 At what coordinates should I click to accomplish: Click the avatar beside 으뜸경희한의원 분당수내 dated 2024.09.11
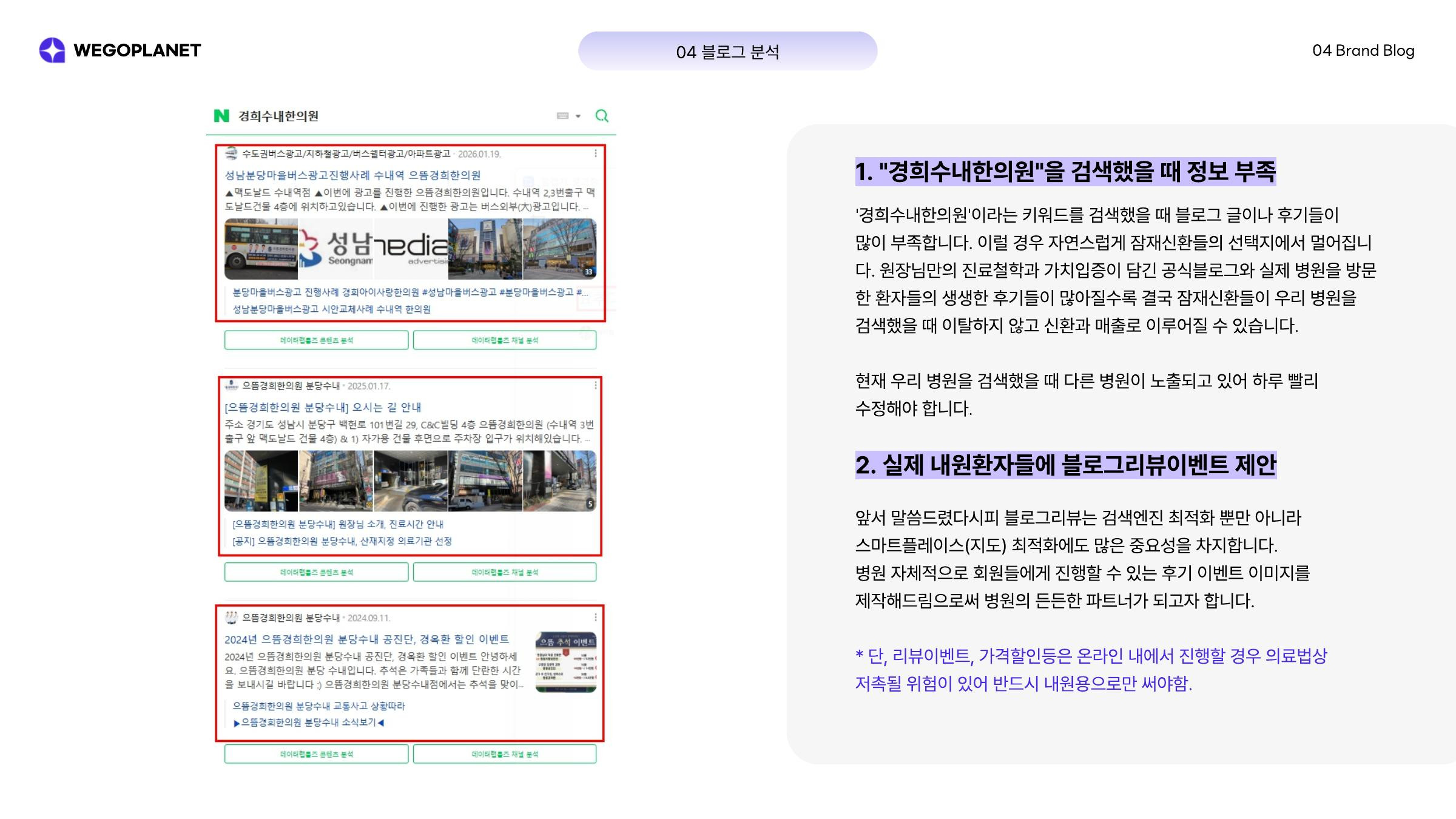pos(231,618)
